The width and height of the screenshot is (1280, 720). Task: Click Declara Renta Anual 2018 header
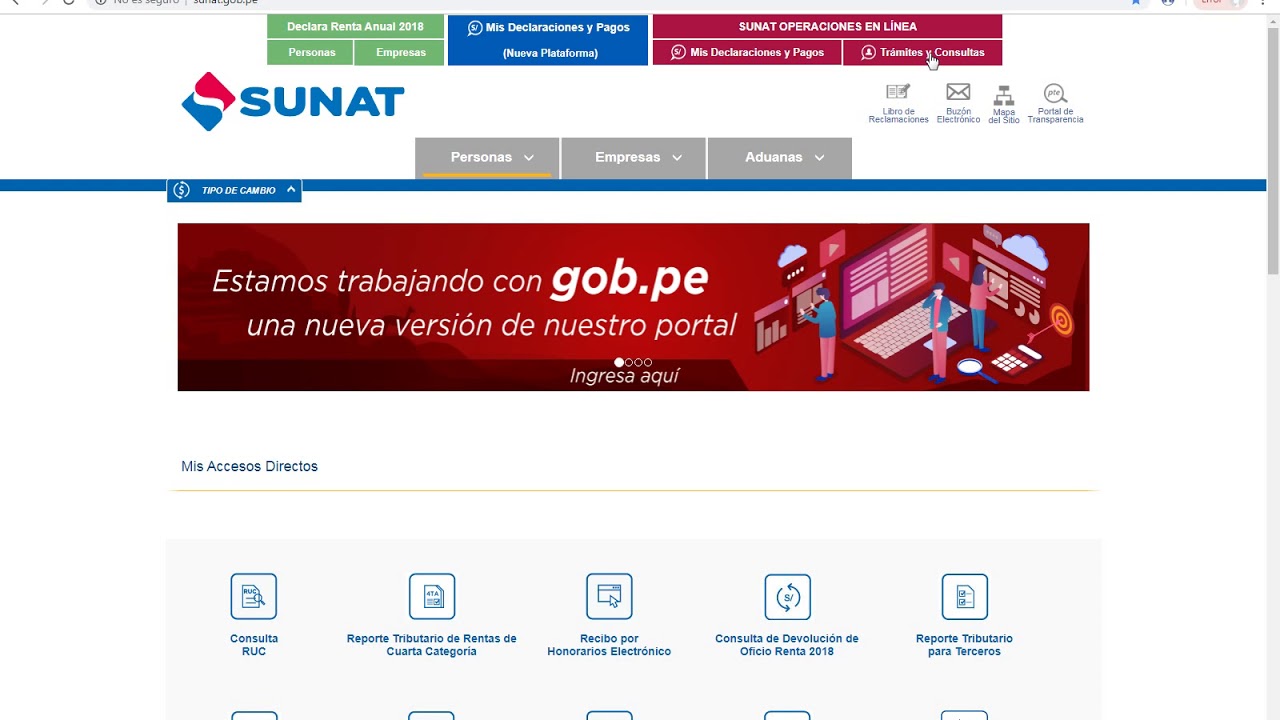point(355,27)
